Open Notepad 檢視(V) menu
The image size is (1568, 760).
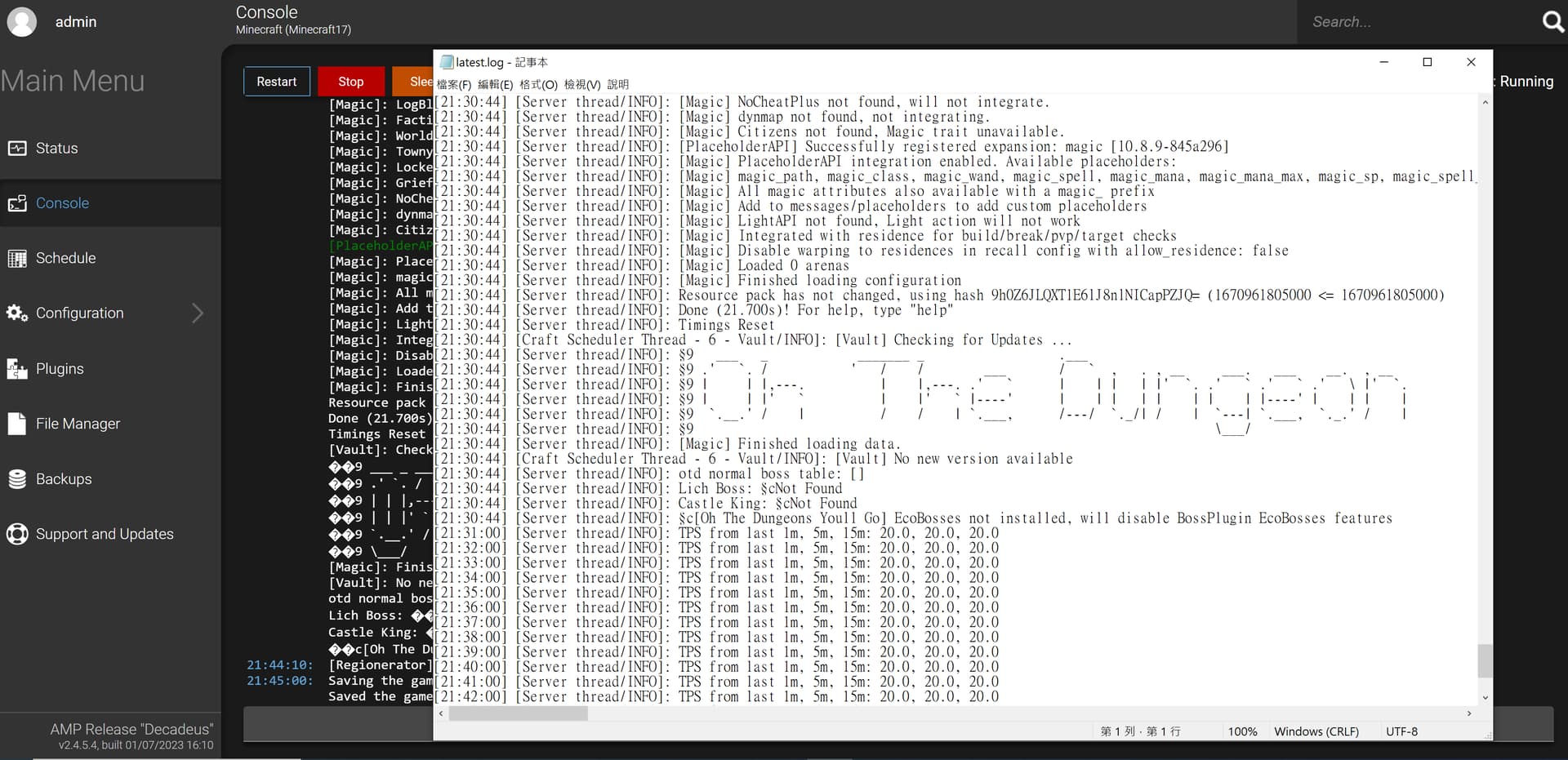coord(581,85)
